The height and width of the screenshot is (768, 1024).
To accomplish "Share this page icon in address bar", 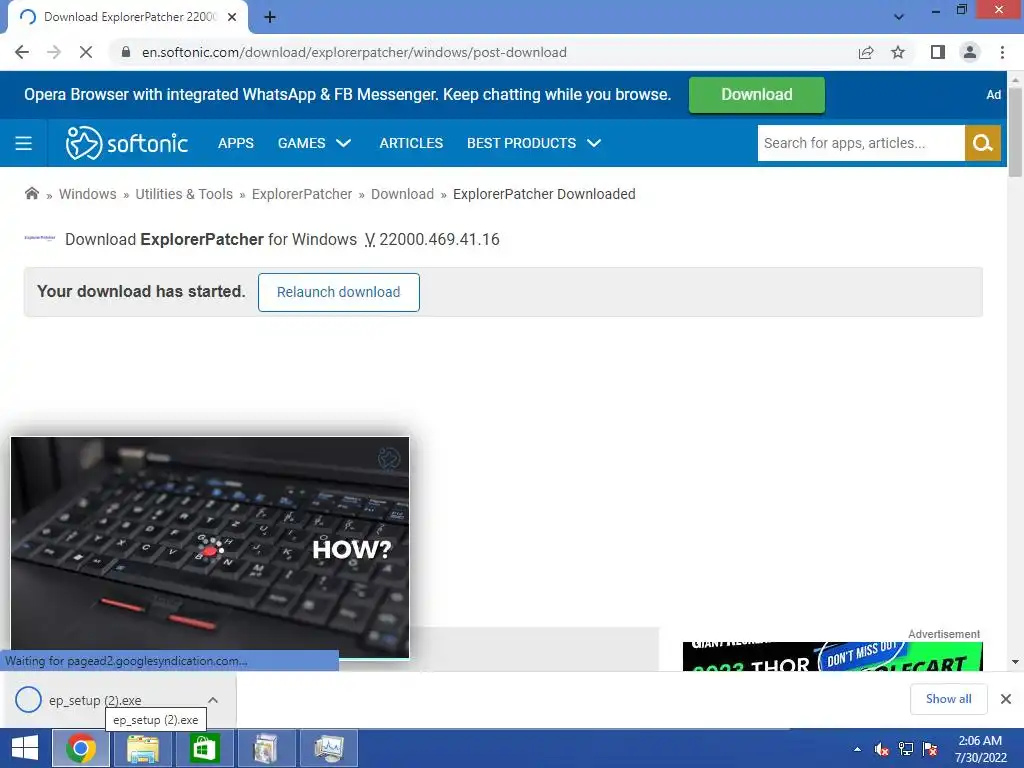I will coord(866,52).
